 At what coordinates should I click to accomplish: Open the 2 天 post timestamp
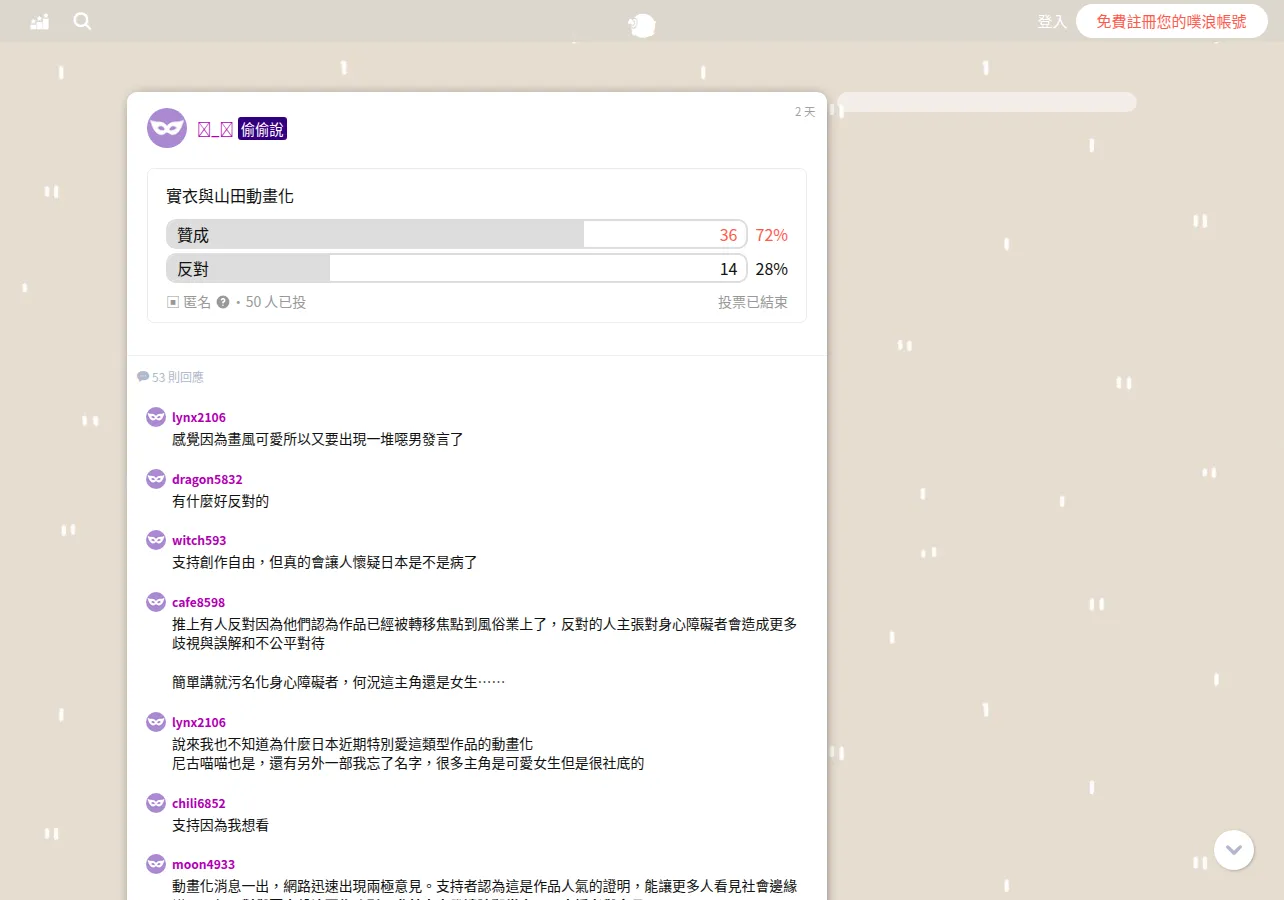(805, 112)
